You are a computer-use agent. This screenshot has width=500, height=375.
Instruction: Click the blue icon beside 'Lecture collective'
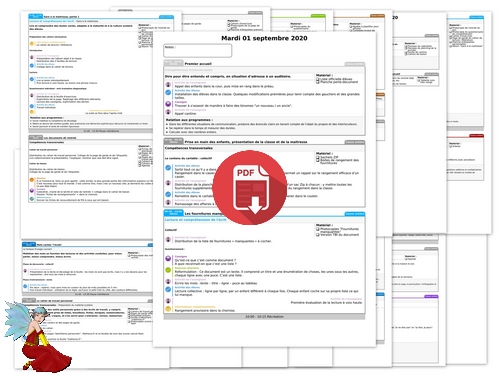coord(168,289)
